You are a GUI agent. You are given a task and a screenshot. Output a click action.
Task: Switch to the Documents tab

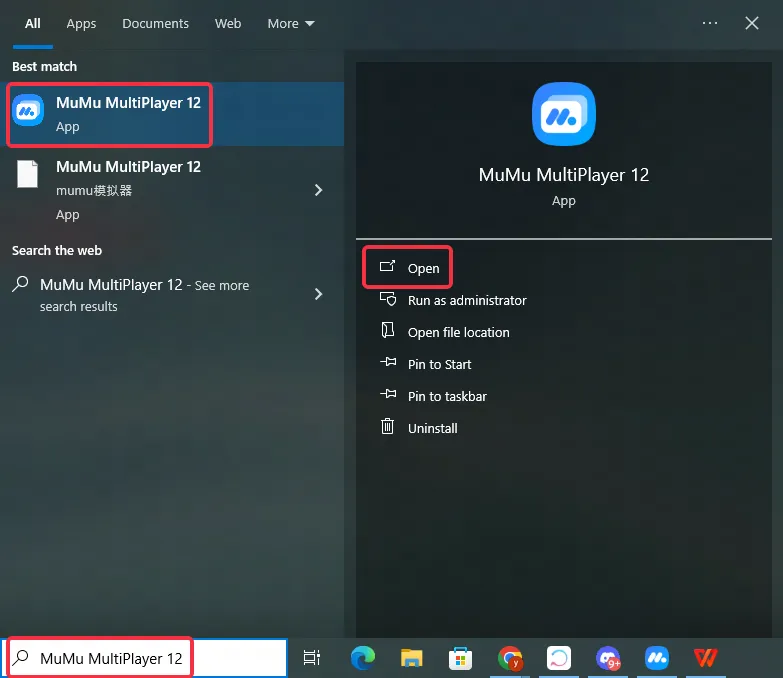click(155, 23)
